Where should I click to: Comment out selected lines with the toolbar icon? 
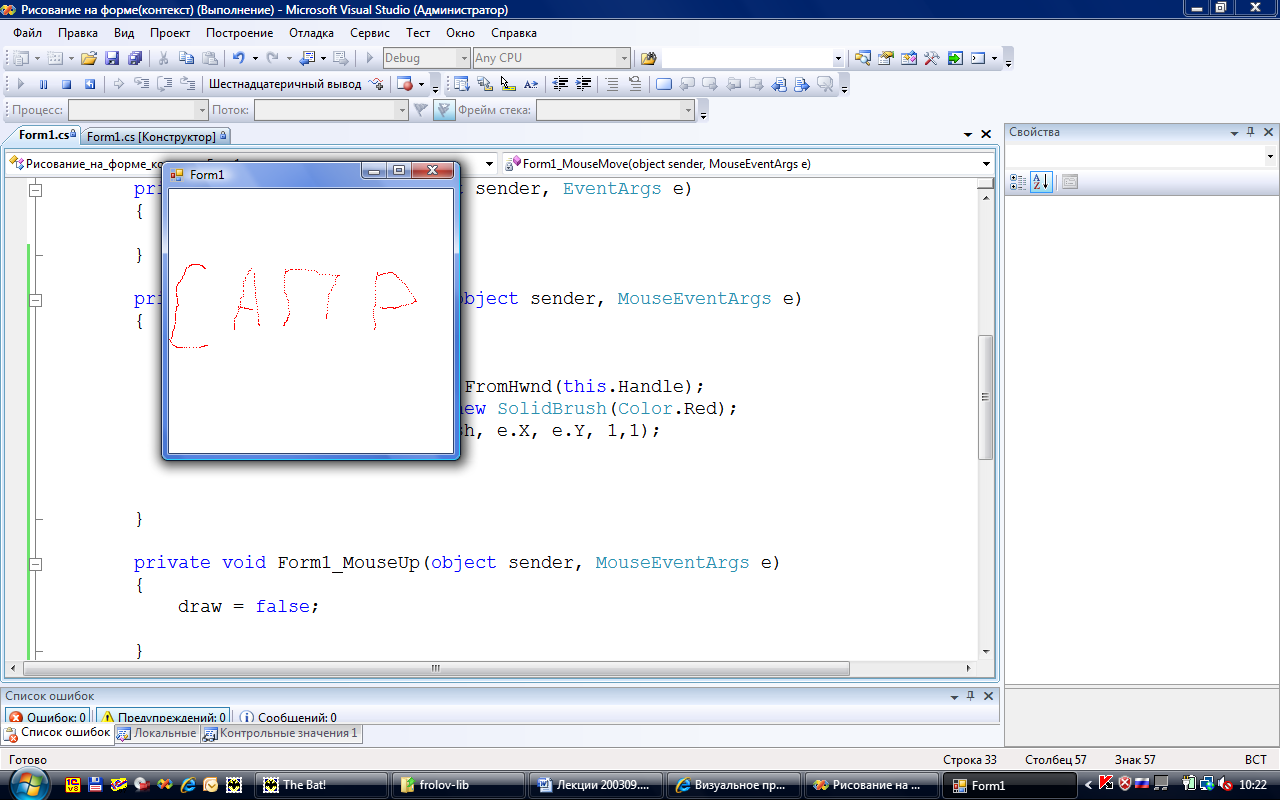tap(612, 84)
